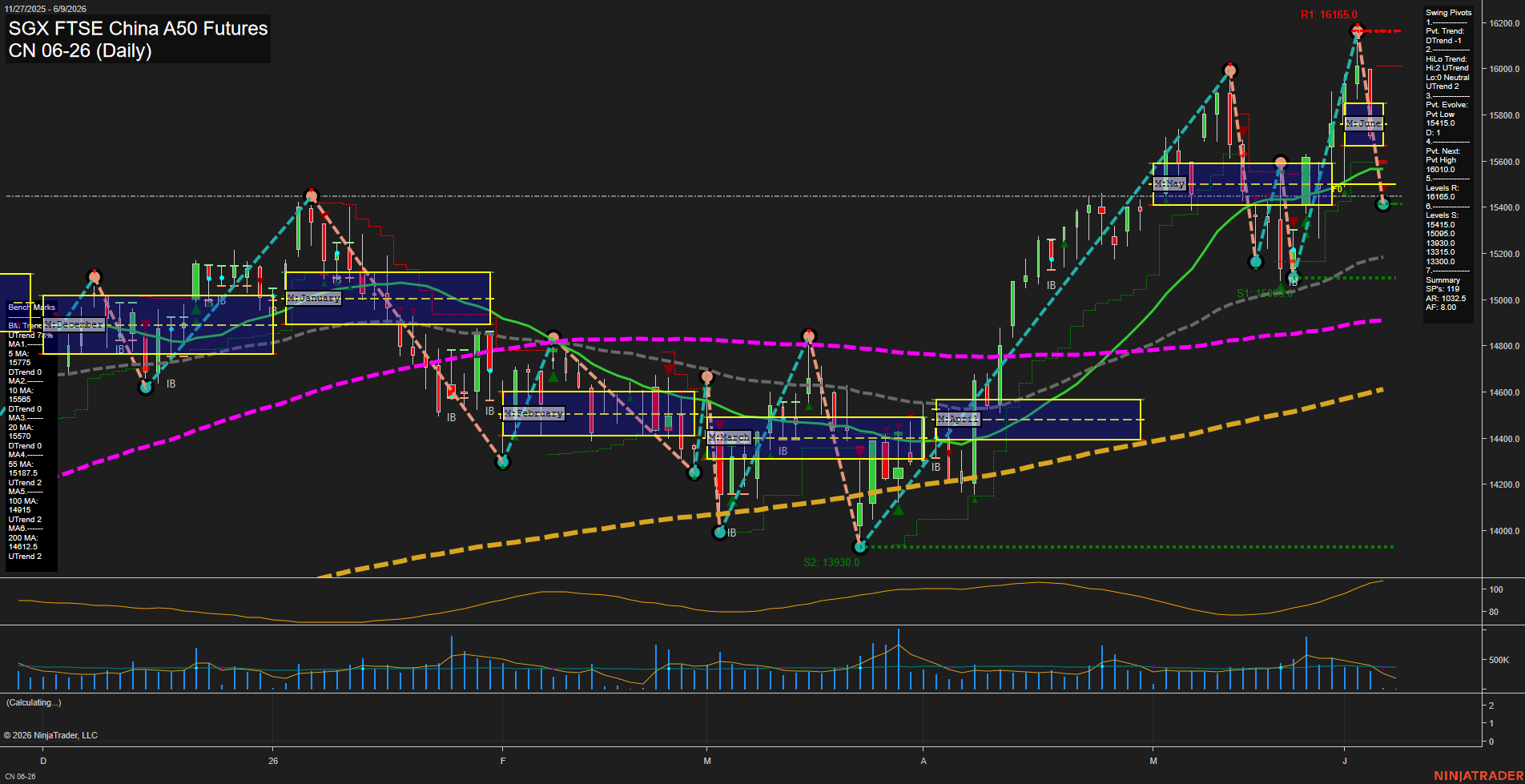Viewport: 1525px width, 784px height.
Task: Click the D time axis label for December
Action: [x=43, y=761]
